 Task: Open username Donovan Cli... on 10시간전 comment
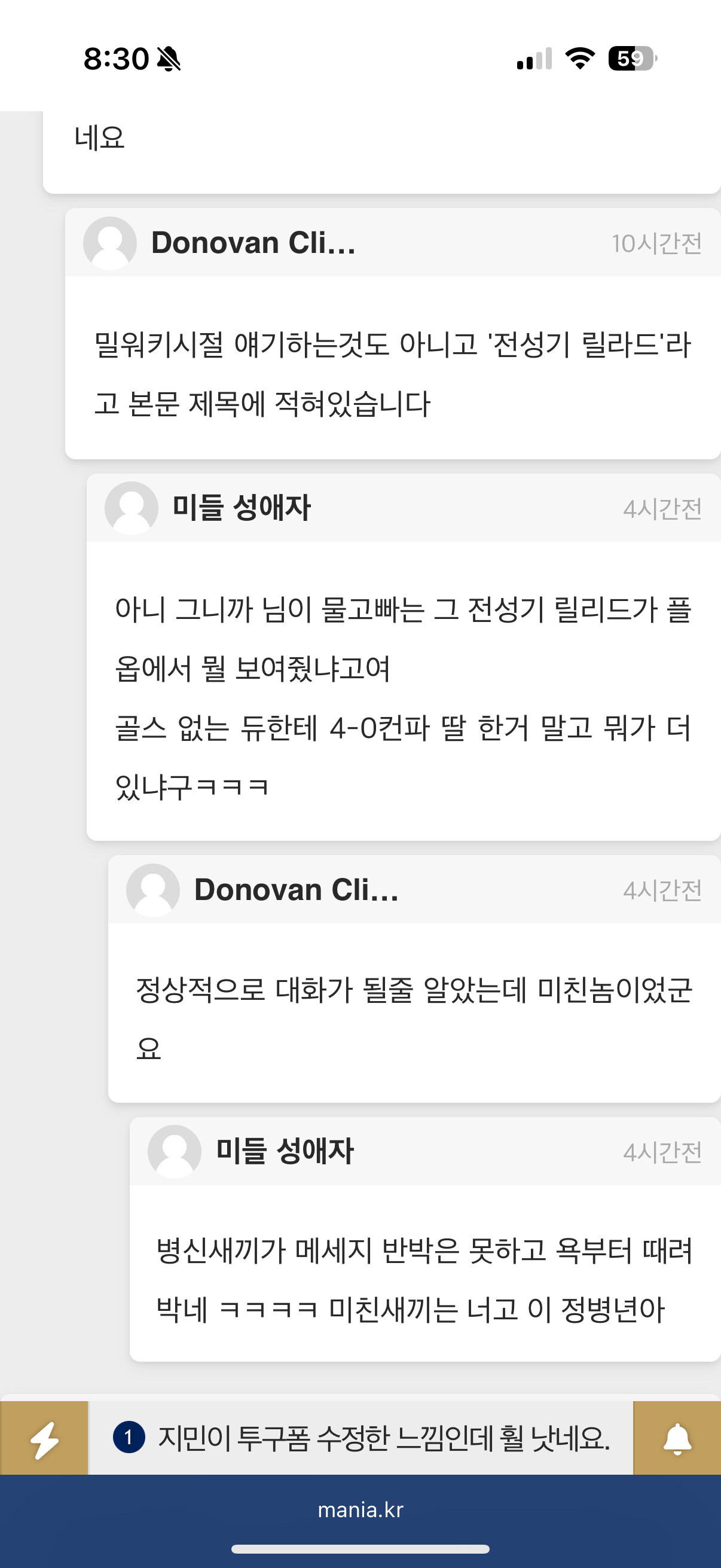click(253, 243)
